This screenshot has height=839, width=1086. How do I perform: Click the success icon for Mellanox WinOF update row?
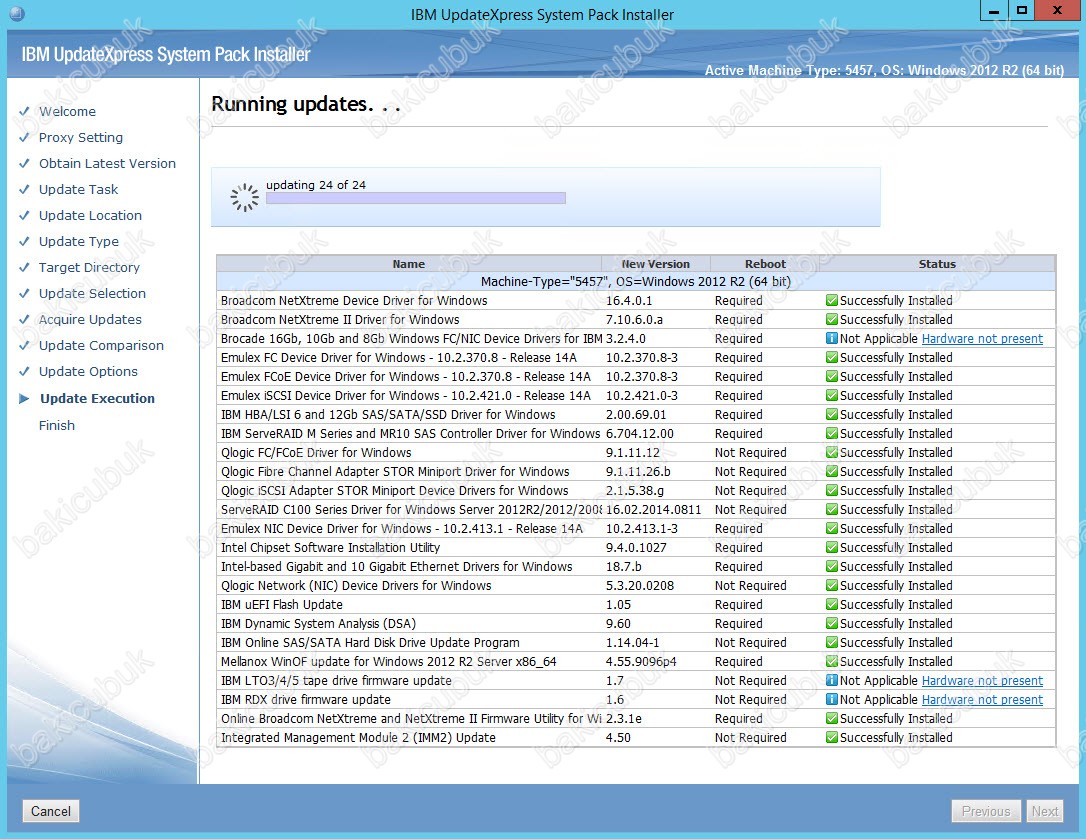pos(831,662)
